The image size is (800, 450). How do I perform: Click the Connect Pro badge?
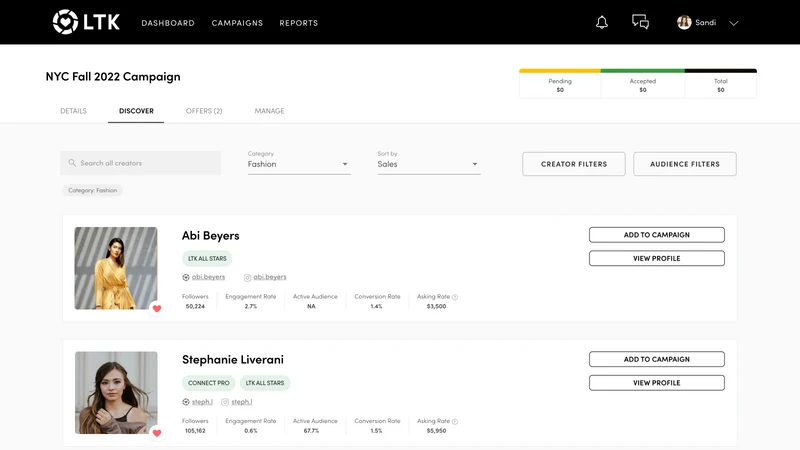click(x=209, y=383)
